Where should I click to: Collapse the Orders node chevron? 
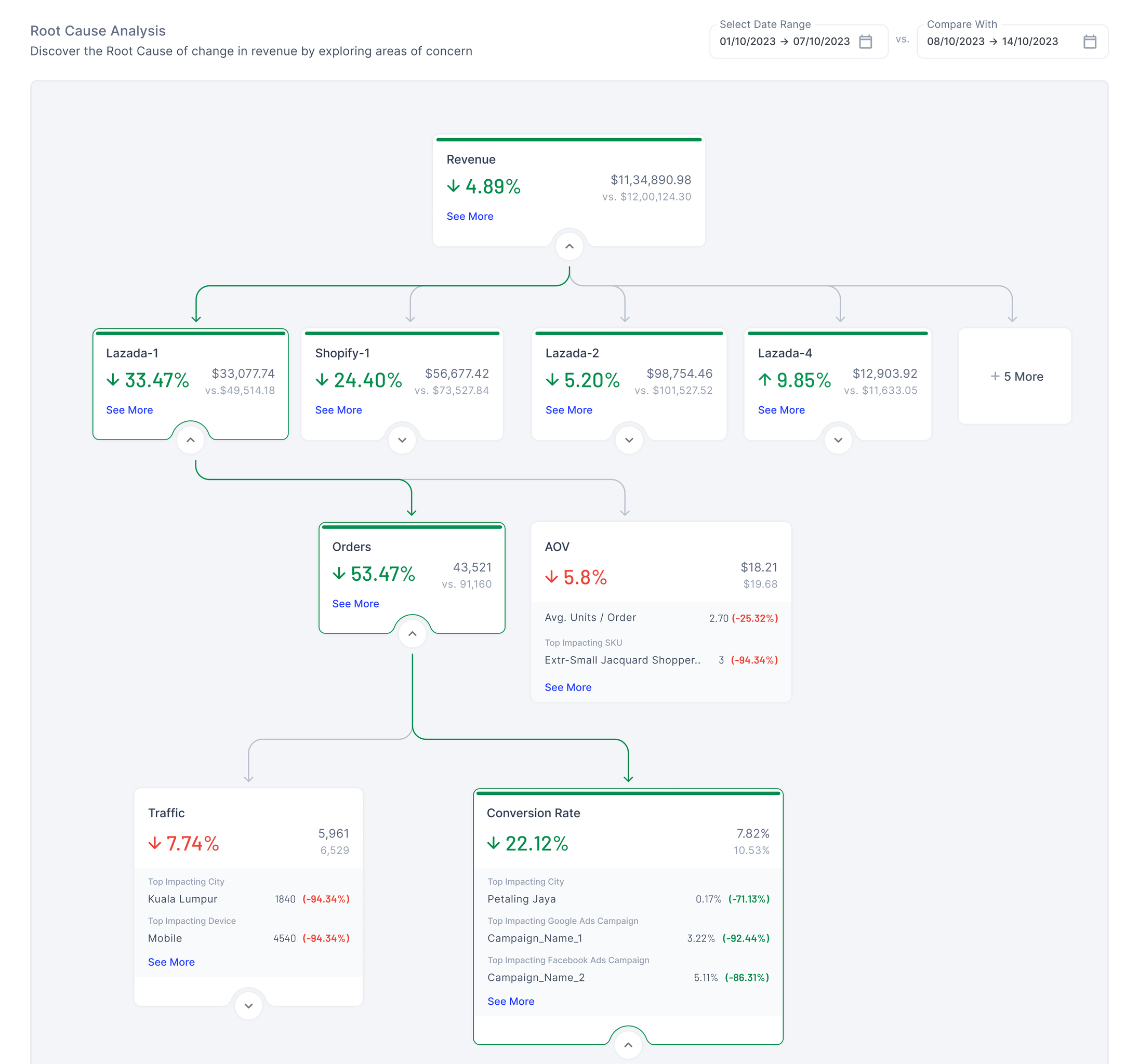click(412, 634)
